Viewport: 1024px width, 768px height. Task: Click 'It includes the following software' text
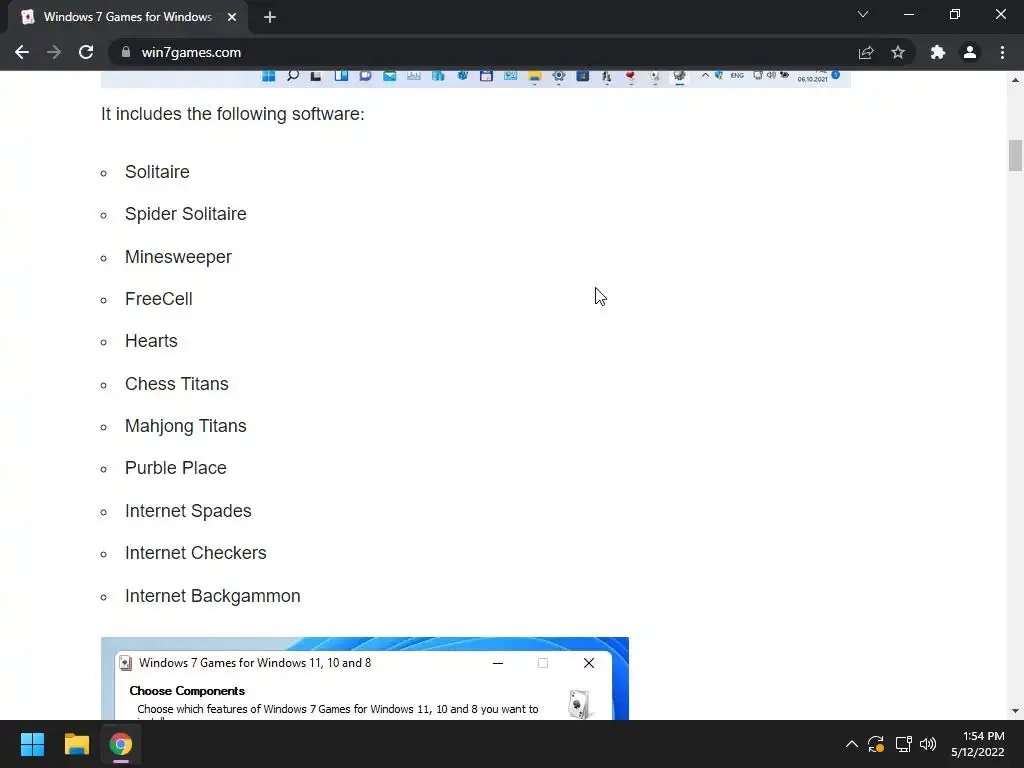tap(232, 114)
